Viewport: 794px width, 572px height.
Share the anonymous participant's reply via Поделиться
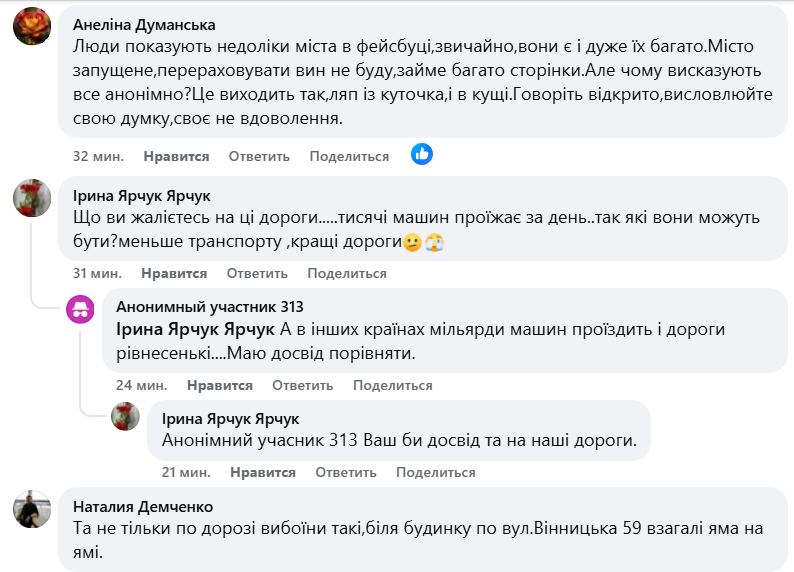[x=393, y=385]
